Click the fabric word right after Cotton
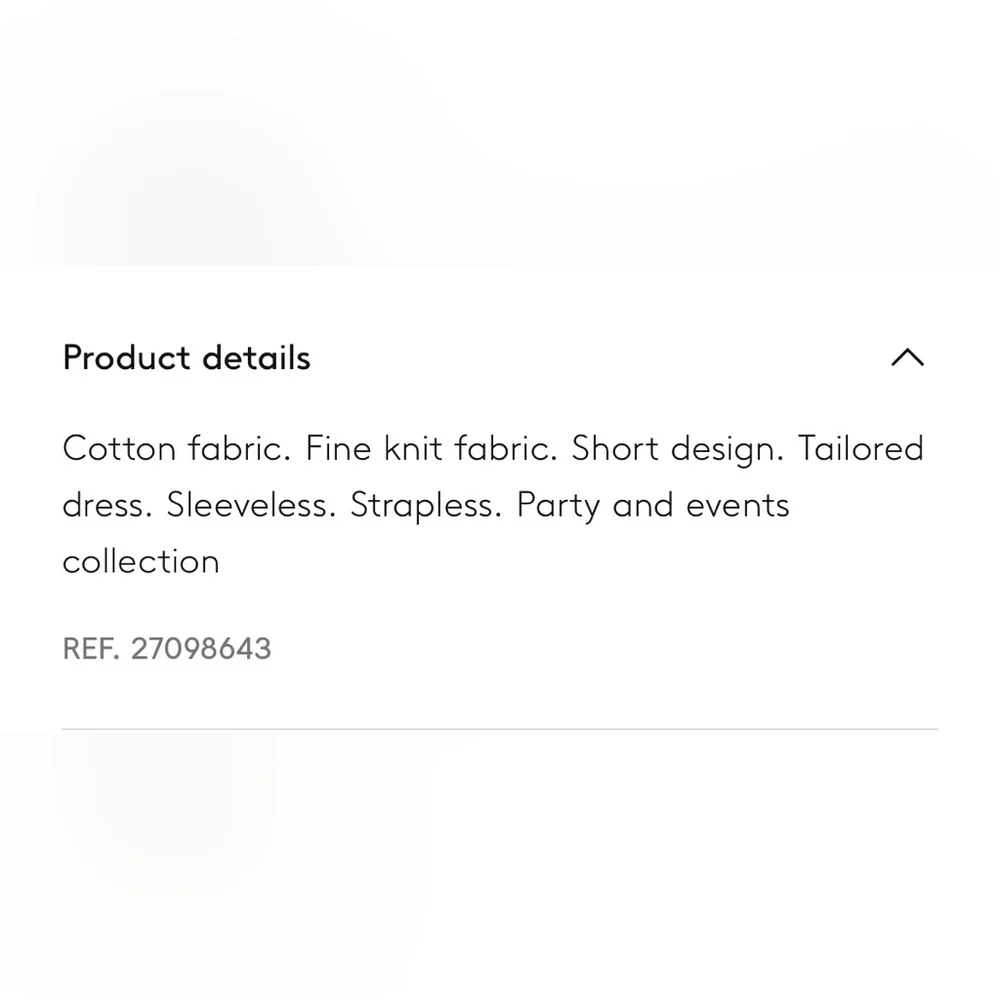Viewport: 1000px width, 1000px height. click(x=239, y=448)
